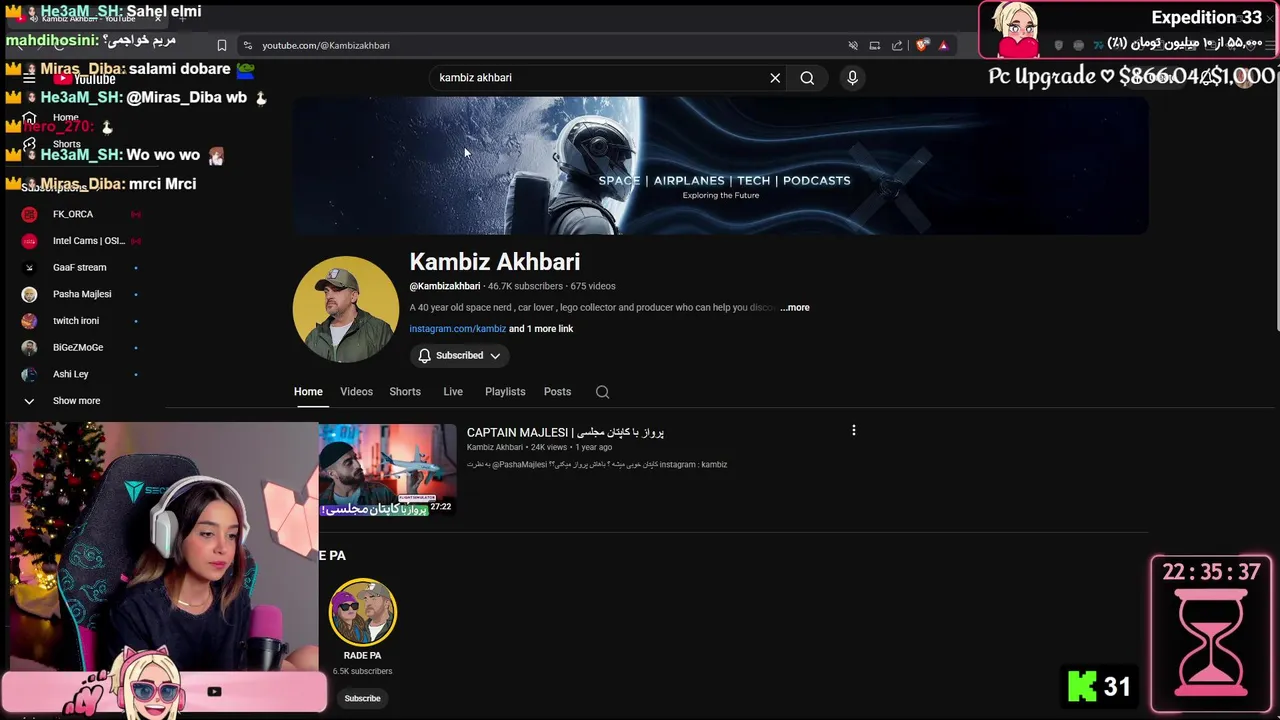
Task: Switch to the Shorts tab
Action: (405, 392)
